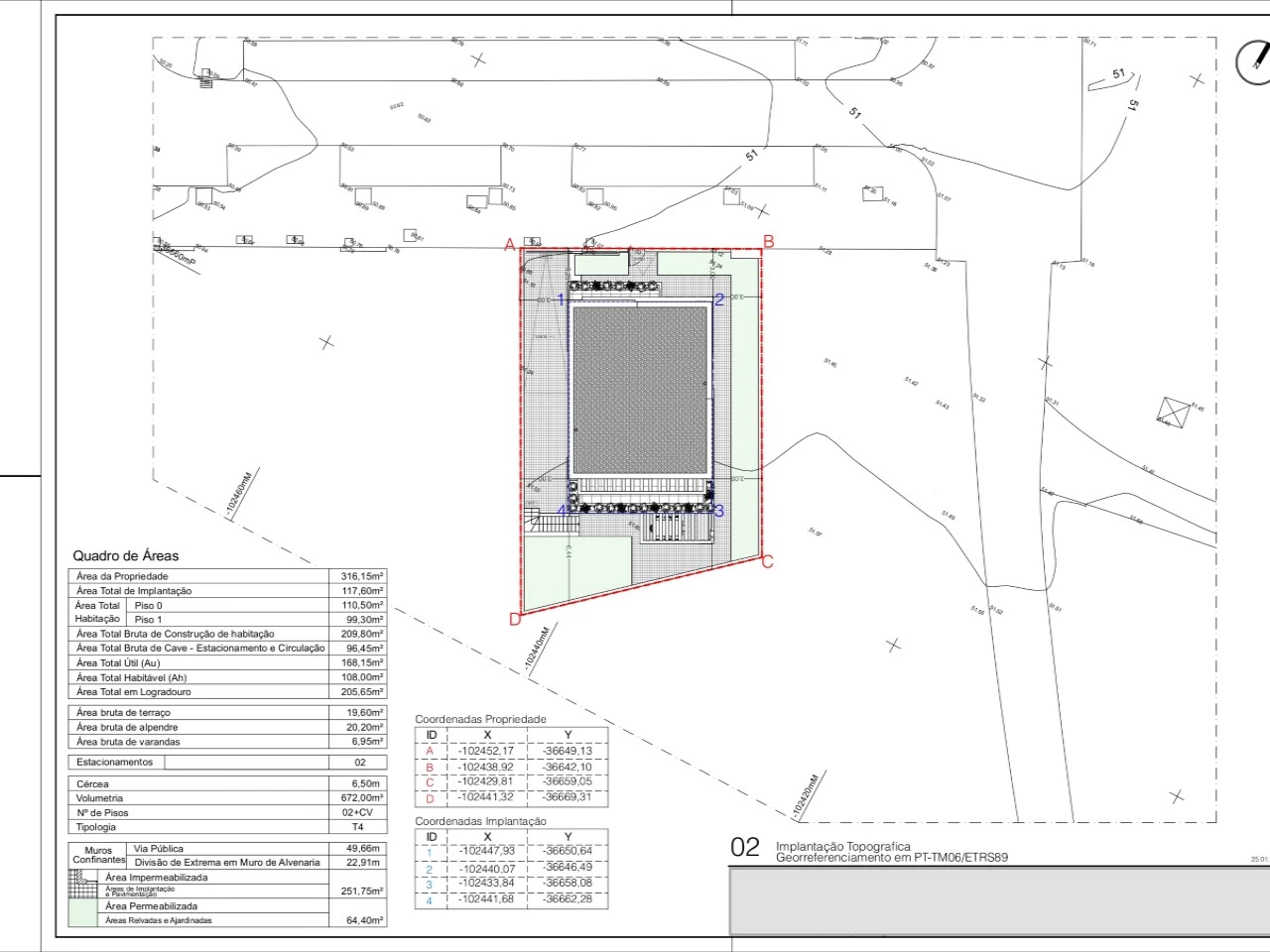Click the 'Coordenadas Implantação' table title

(480, 821)
